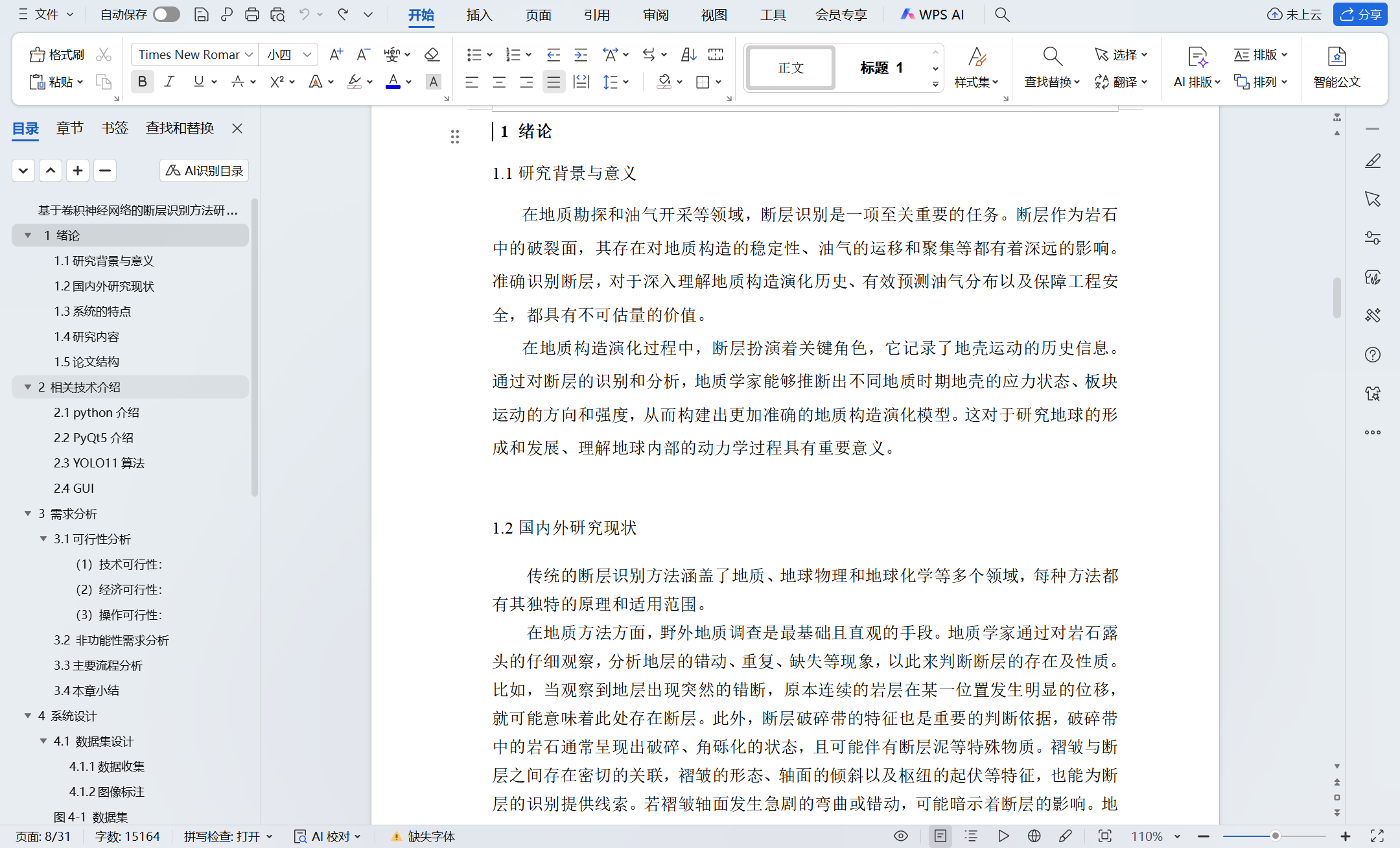
Task: Apply italic with the I icon
Action: (170, 82)
